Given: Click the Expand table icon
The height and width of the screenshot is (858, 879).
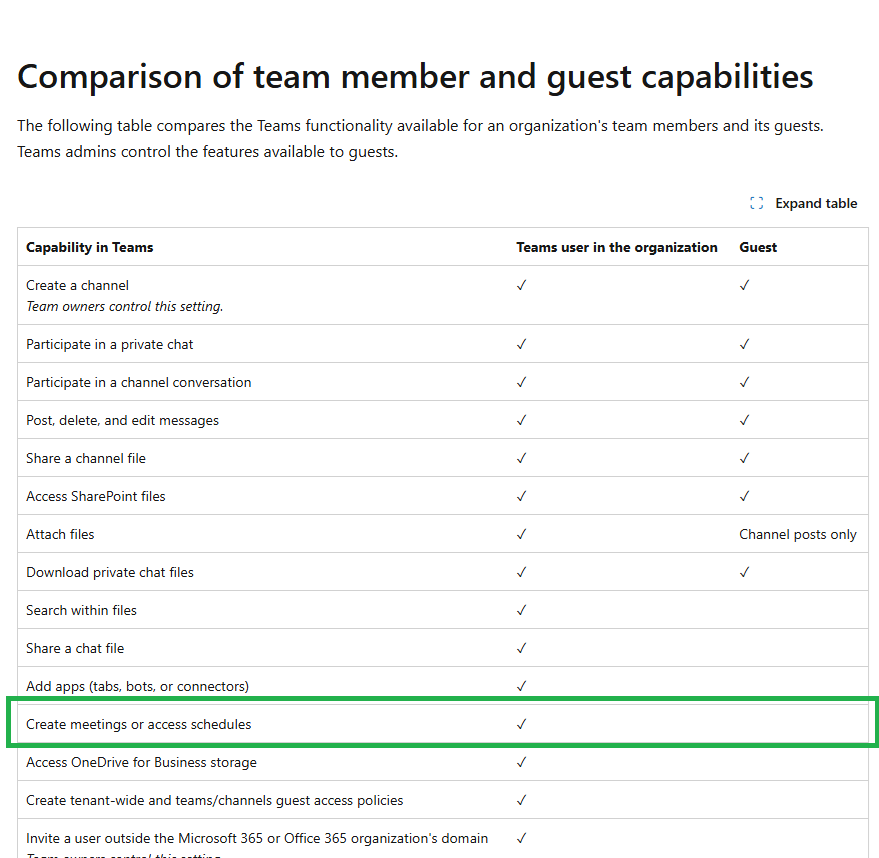Looking at the screenshot, I should [x=757, y=203].
